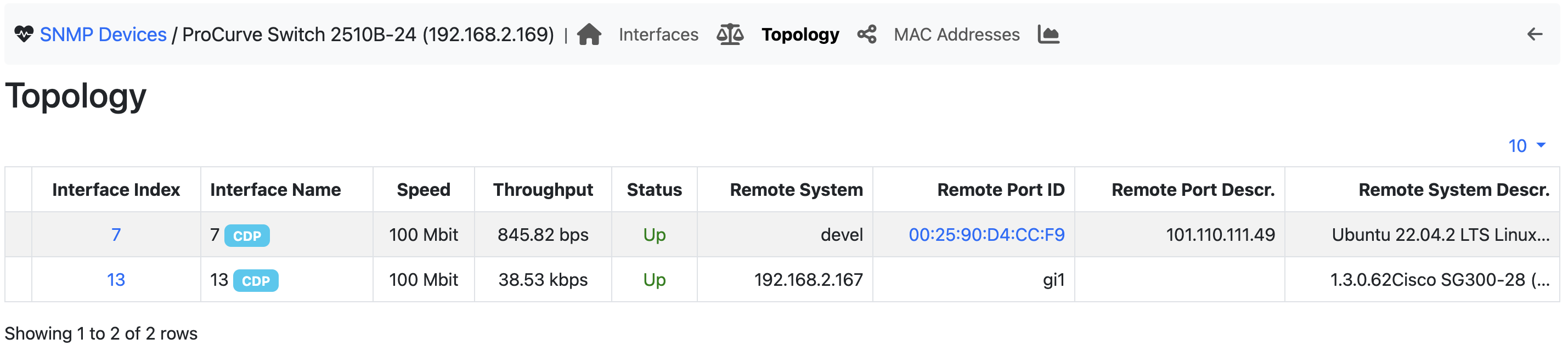The image size is (1568, 350).
Task: Open the area chart icon
Action: pyautogui.click(x=1047, y=35)
